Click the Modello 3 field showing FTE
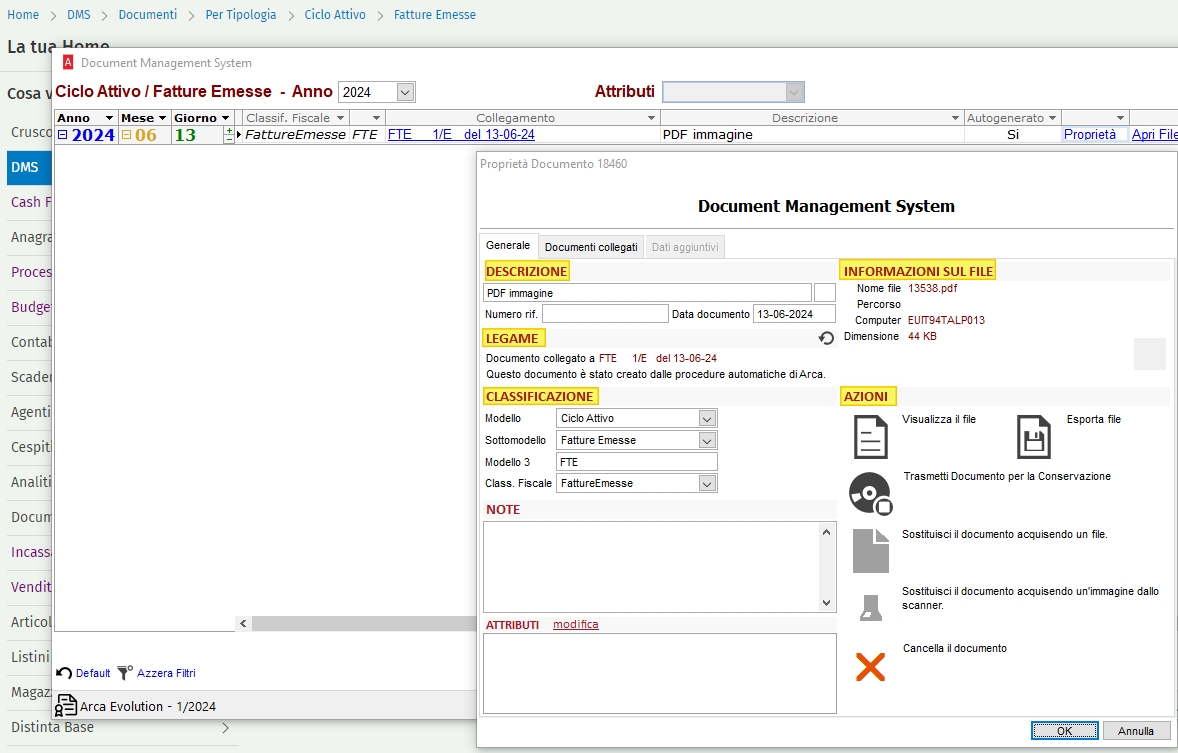Screen dimensions: 1178x753 tap(637, 462)
